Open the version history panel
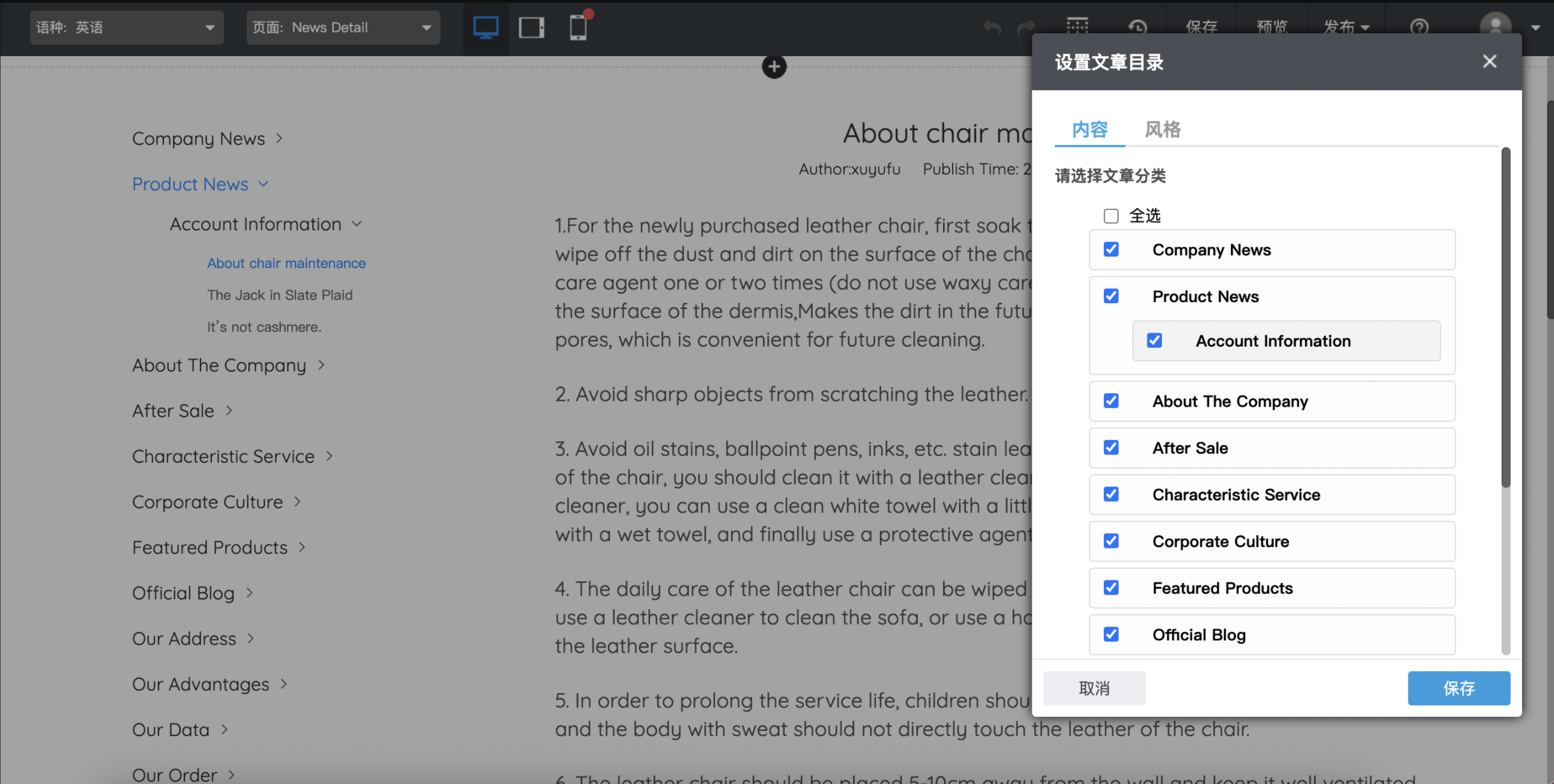1554x784 pixels. pos(1138,27)
